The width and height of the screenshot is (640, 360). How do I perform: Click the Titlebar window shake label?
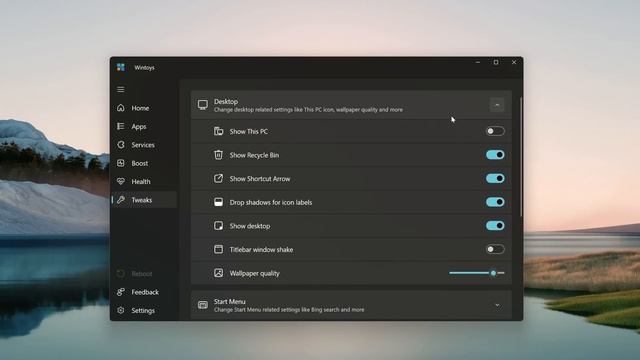pyautogui.click(x=261, y=250)
